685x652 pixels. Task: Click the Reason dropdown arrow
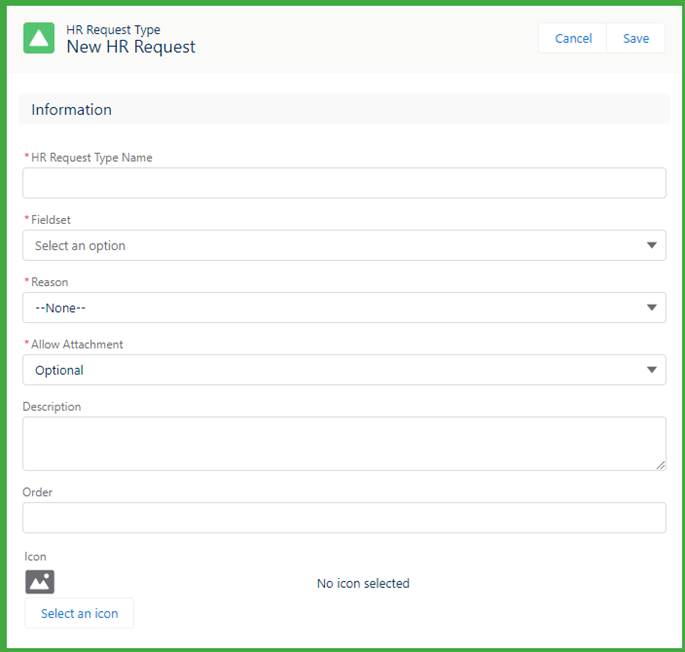(x=651, y=308)
